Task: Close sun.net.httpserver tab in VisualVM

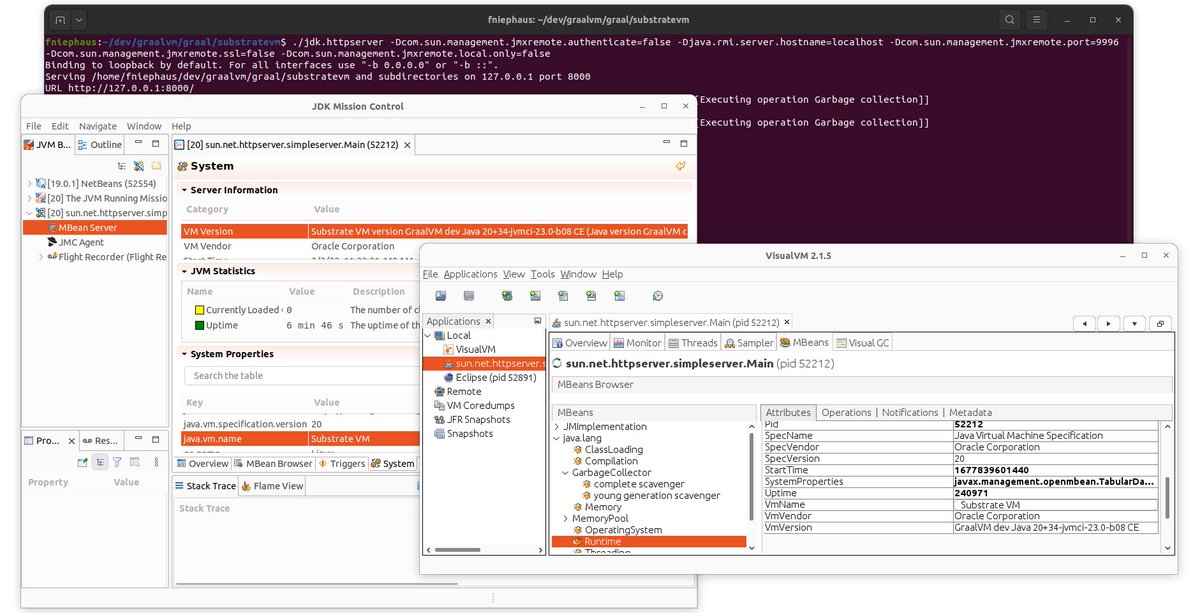Action: coord(787,322)
